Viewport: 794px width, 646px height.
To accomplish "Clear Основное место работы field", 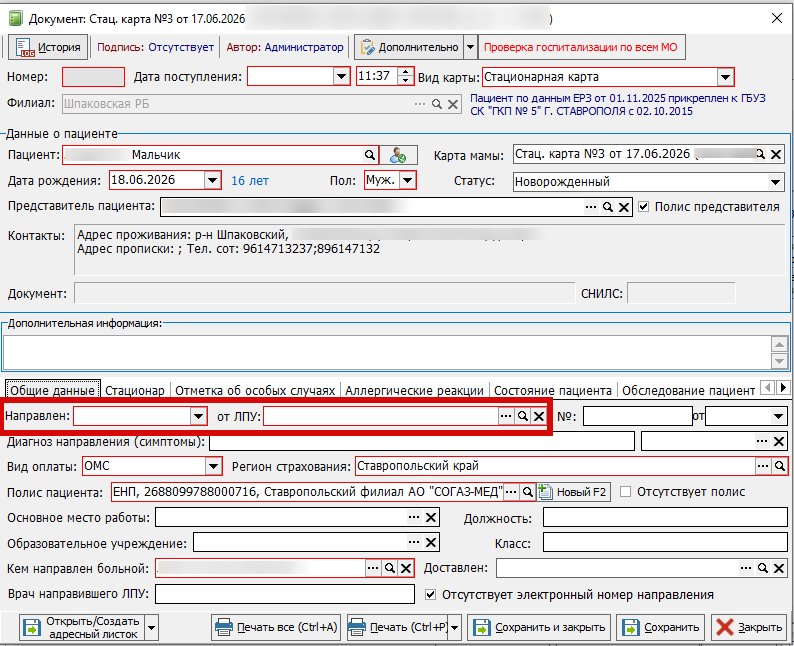I will pyautogui.click(x=430, y=517).
